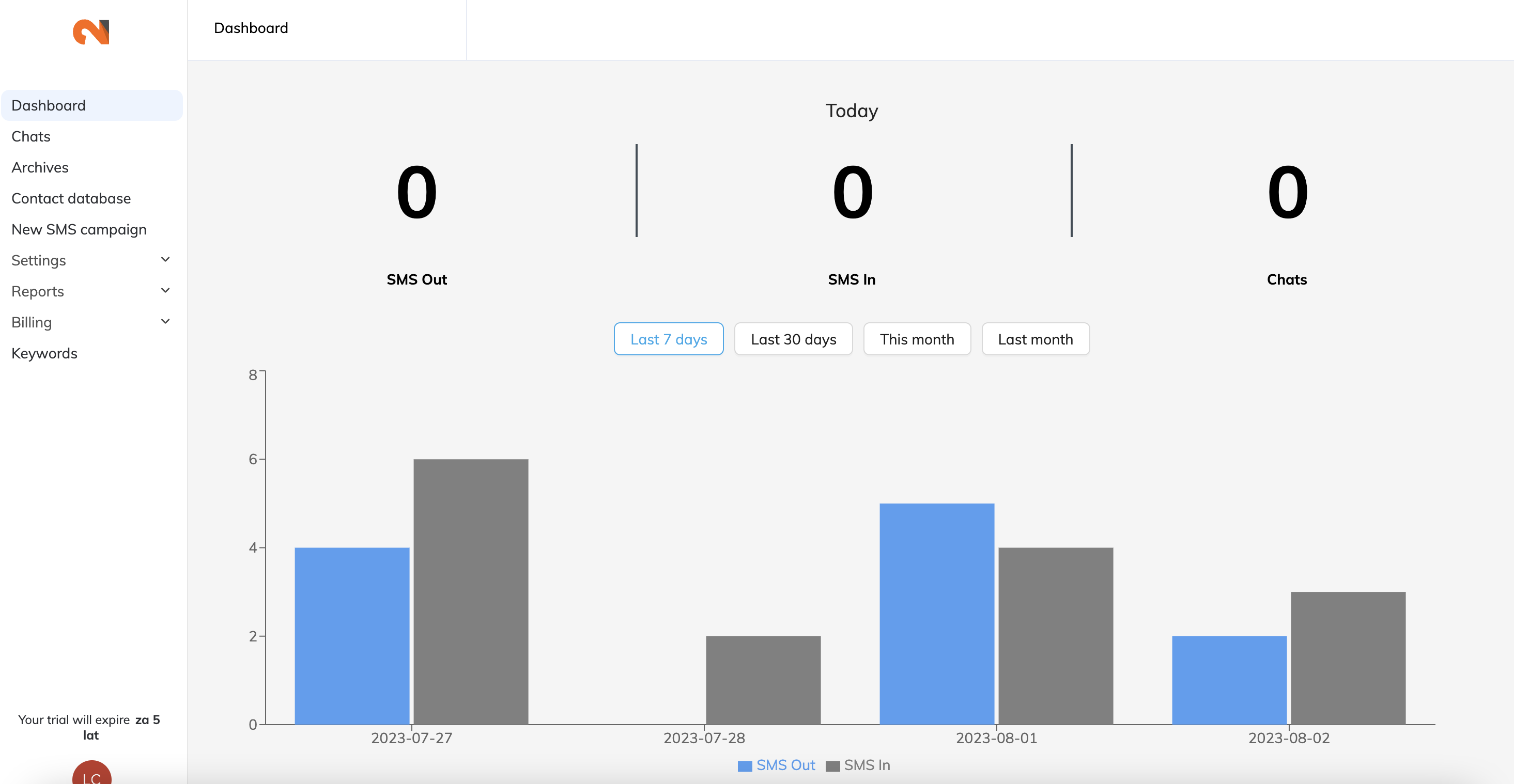
Task: Select Dashboard in the sidebar
Action: coord(49,106)
